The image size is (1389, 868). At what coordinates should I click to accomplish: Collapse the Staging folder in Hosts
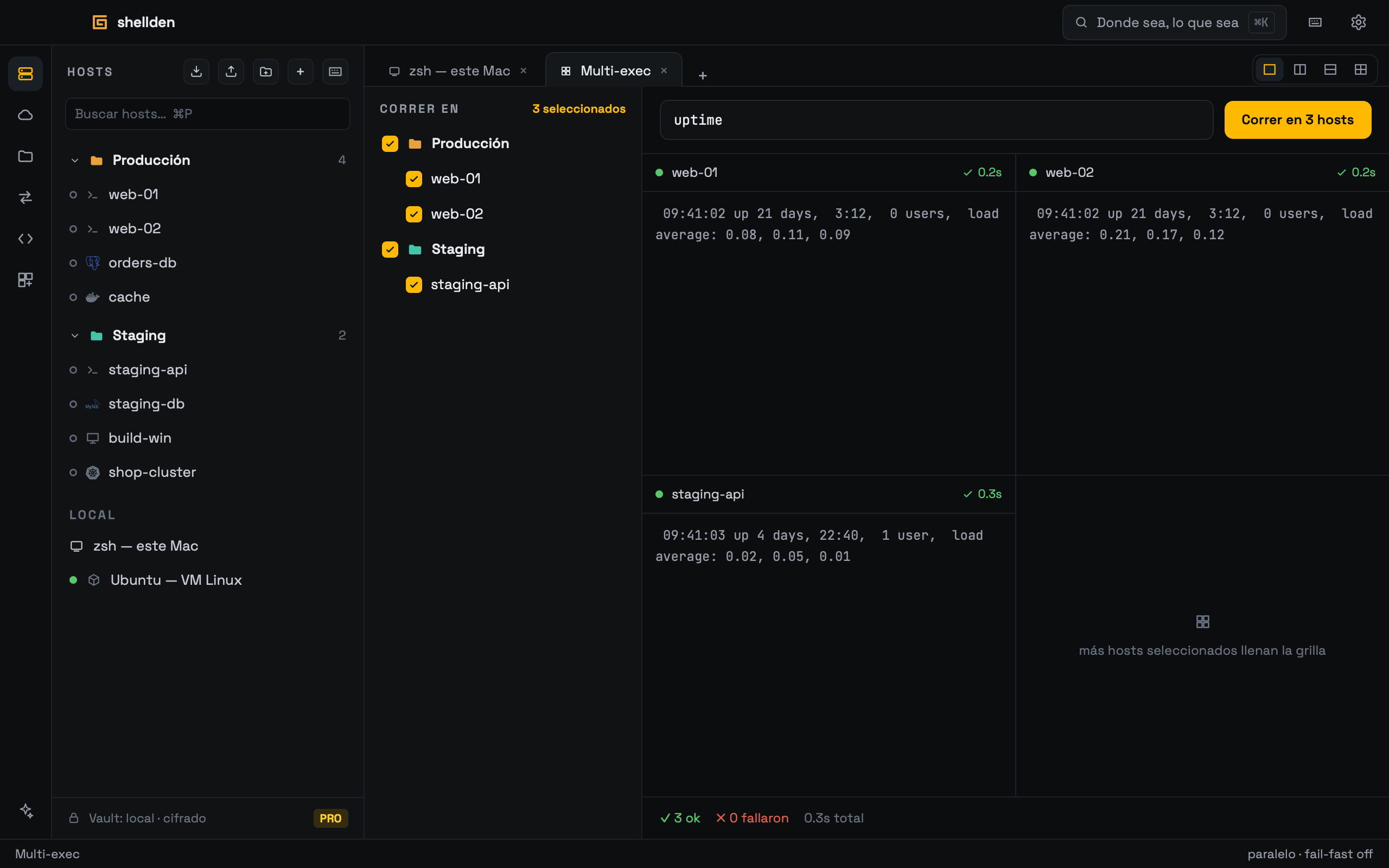pos(75,335)
